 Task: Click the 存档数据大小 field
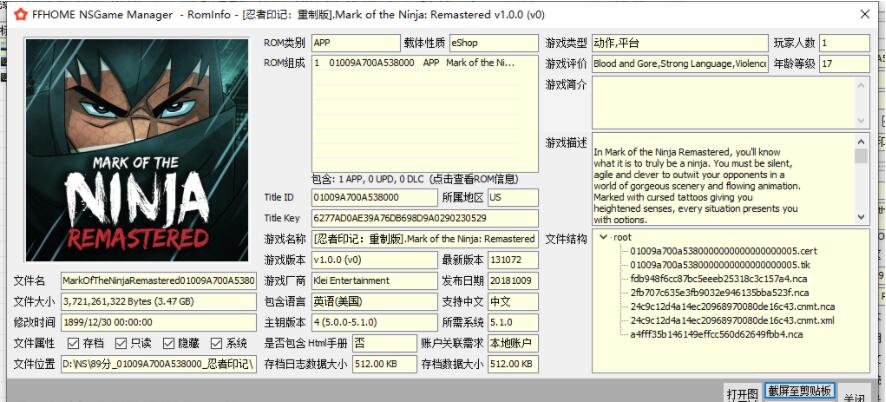(x=513, y=364)
